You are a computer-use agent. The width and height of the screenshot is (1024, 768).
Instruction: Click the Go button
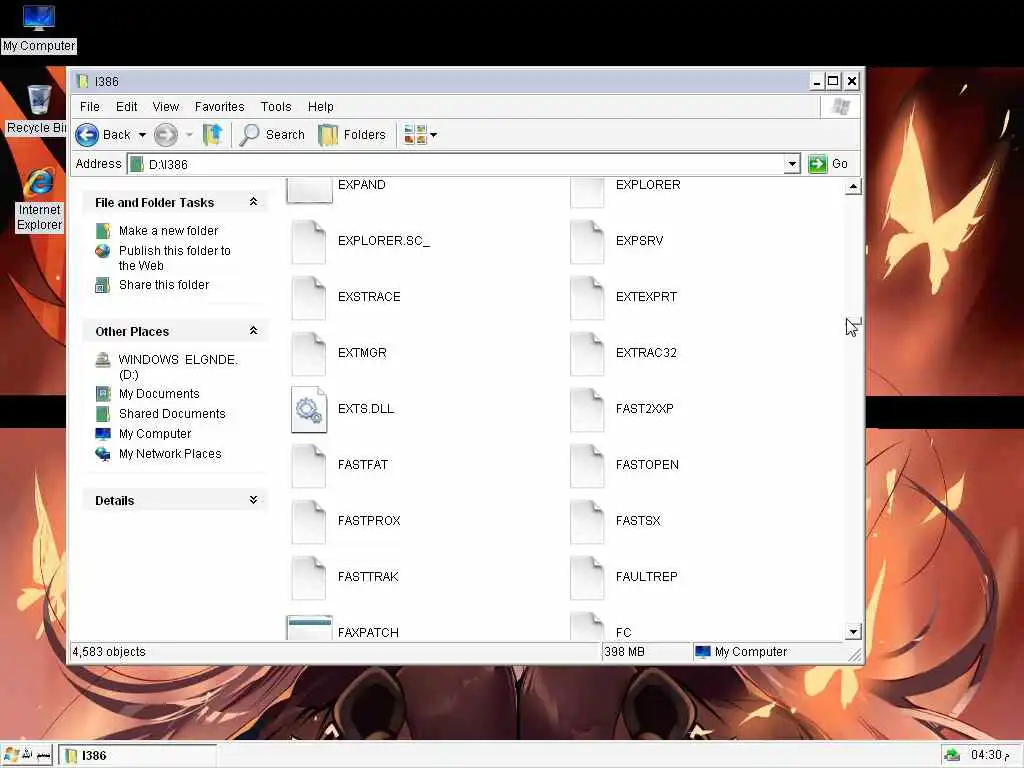[x=828, y=164]
